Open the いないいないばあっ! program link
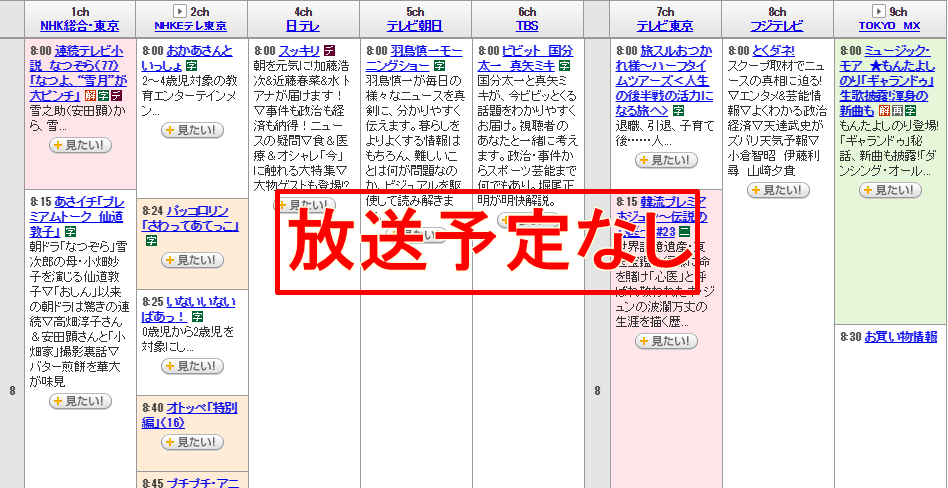Screen dimensions: 948x488 pyautogui.click(x=189, y=308)
